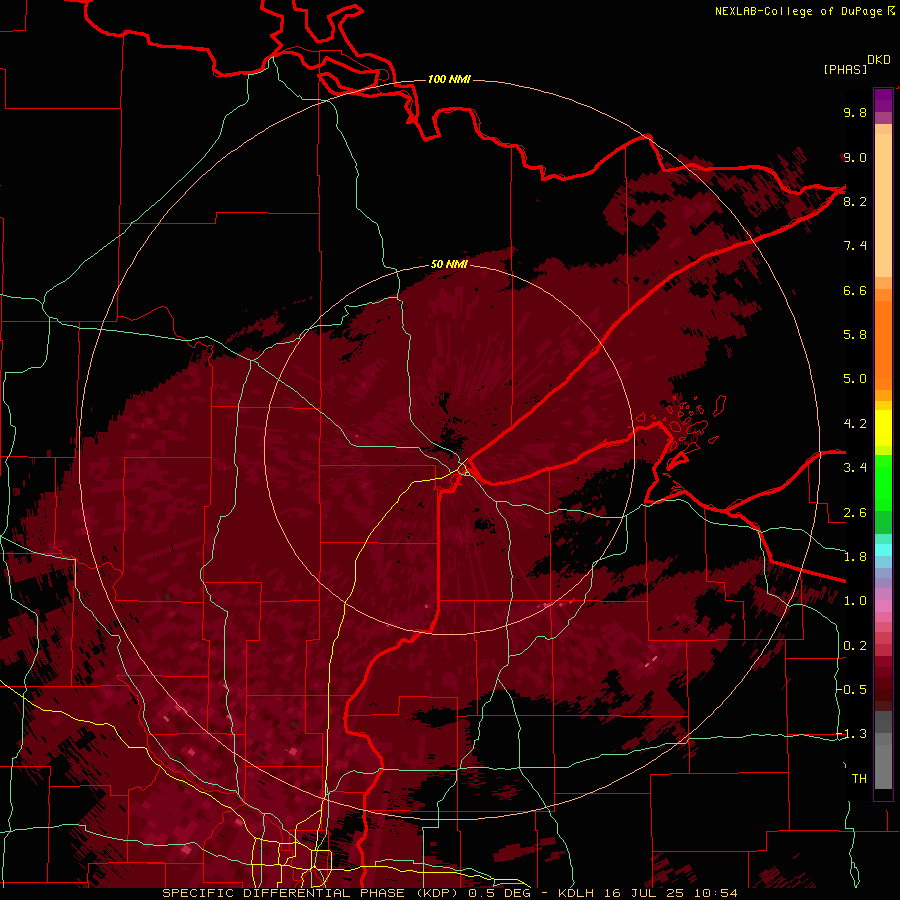
Task: Click the 100 NMI range ring label
Action: pyautogui.click(x=449, y=79)
